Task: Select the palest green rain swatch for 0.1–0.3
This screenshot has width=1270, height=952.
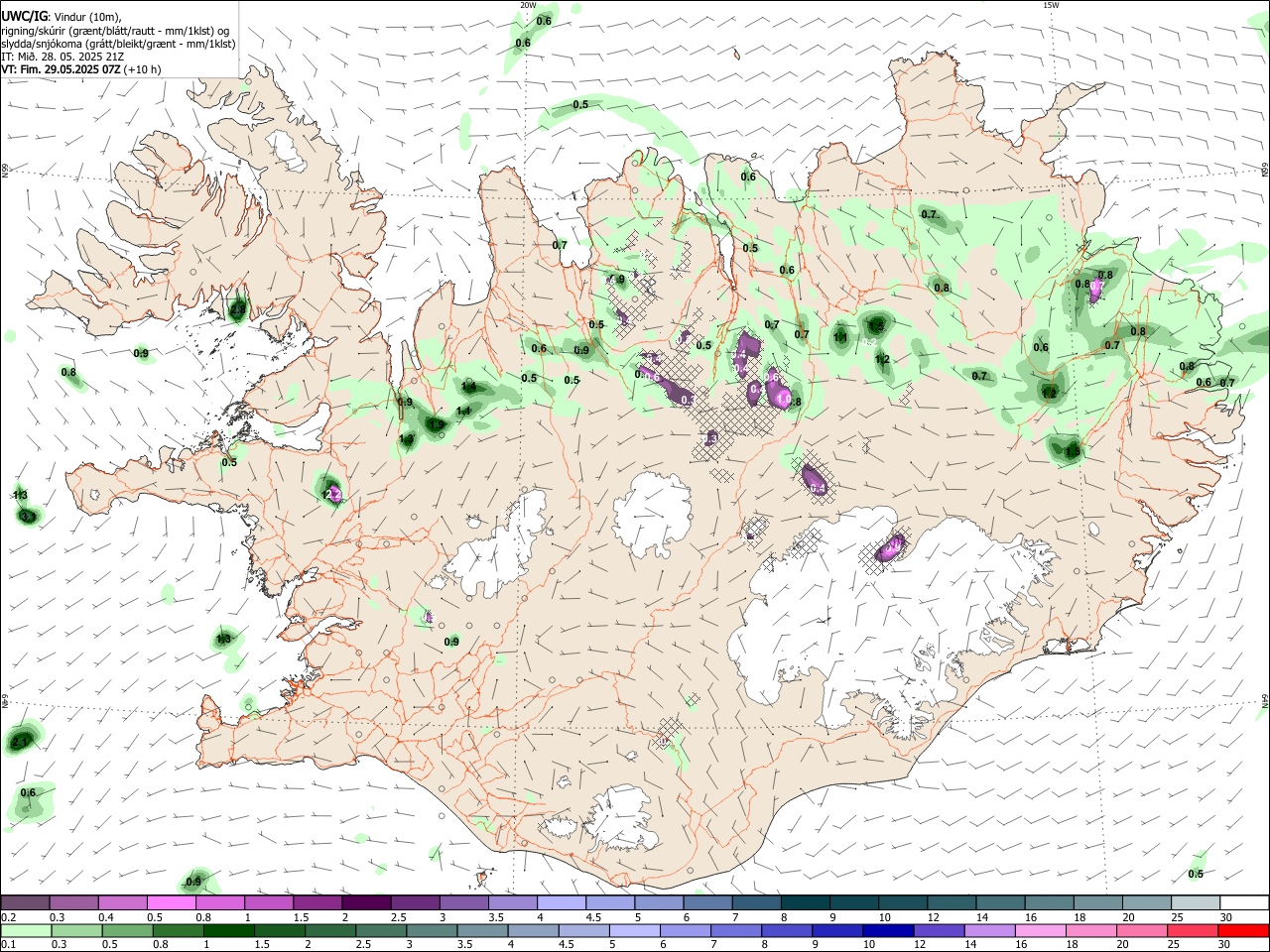Action: (25, 930)
